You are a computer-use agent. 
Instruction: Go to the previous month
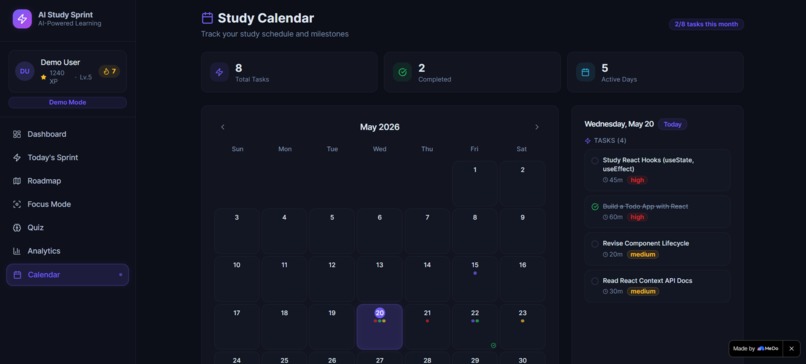[x=223, y=127]
